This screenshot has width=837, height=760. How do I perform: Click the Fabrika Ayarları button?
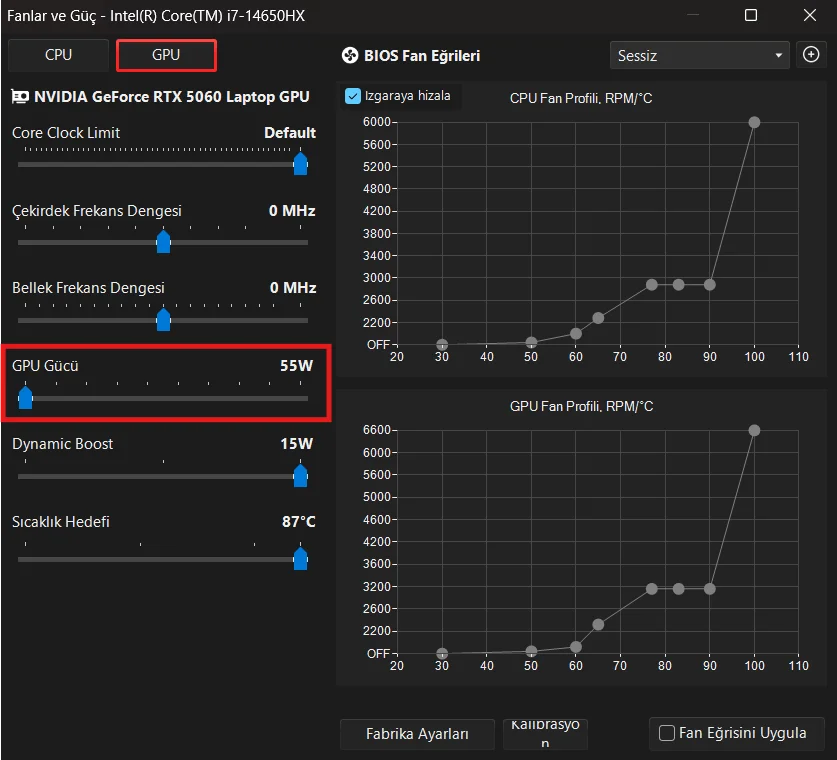tap(417, 734)
